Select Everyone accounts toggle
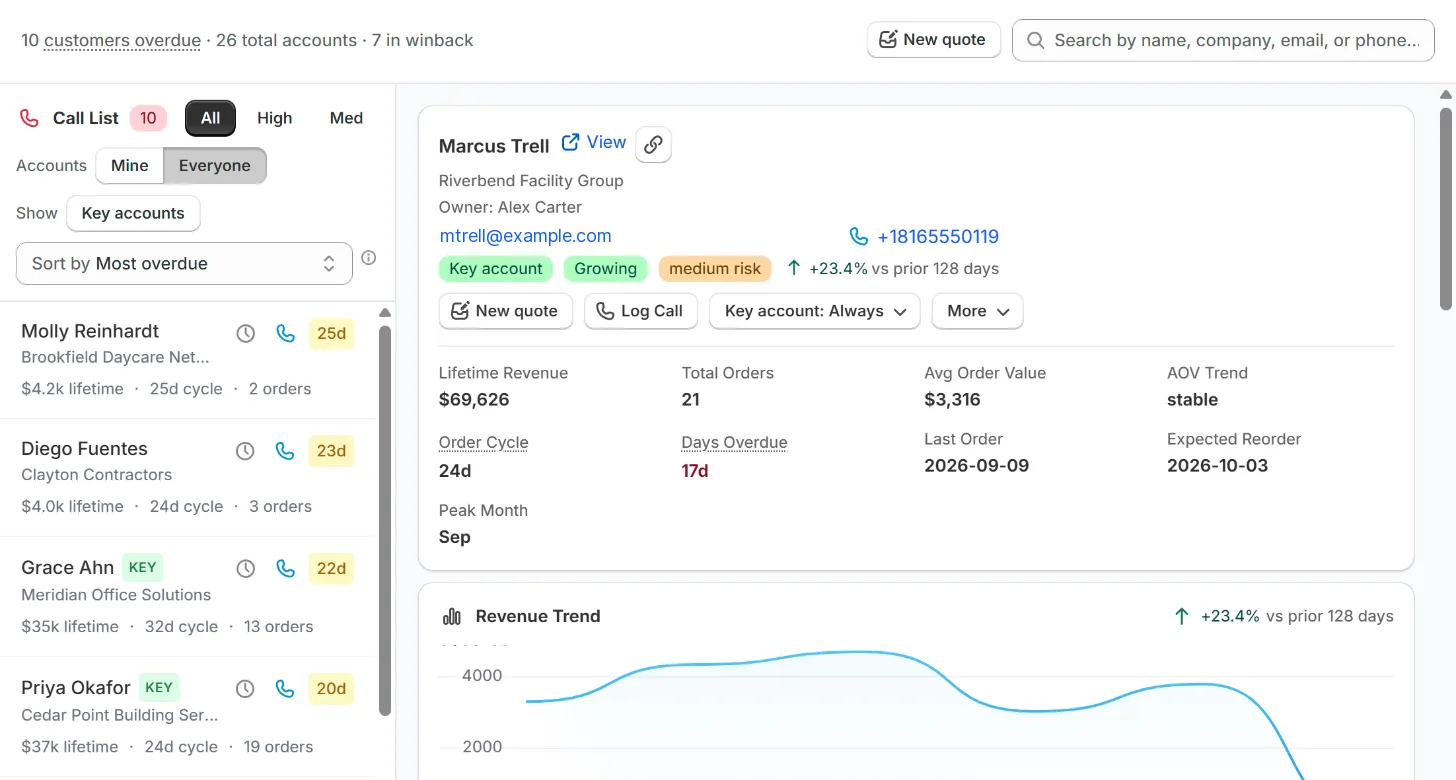The width and height of the screenshot is (1456, 780). (215, 166)
